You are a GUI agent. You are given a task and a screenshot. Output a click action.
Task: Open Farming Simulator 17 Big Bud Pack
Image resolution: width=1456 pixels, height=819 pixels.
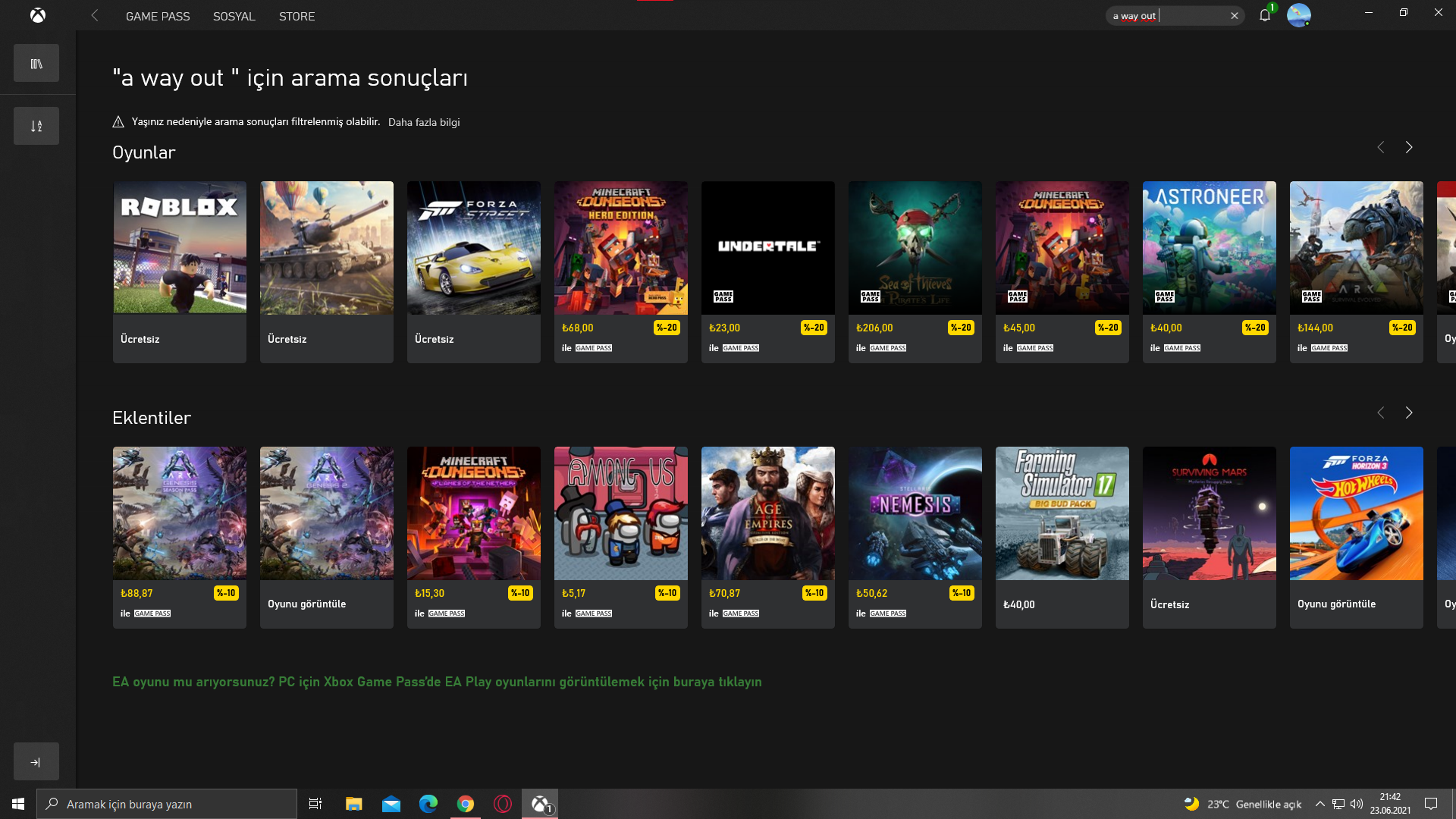(1062, 537)
